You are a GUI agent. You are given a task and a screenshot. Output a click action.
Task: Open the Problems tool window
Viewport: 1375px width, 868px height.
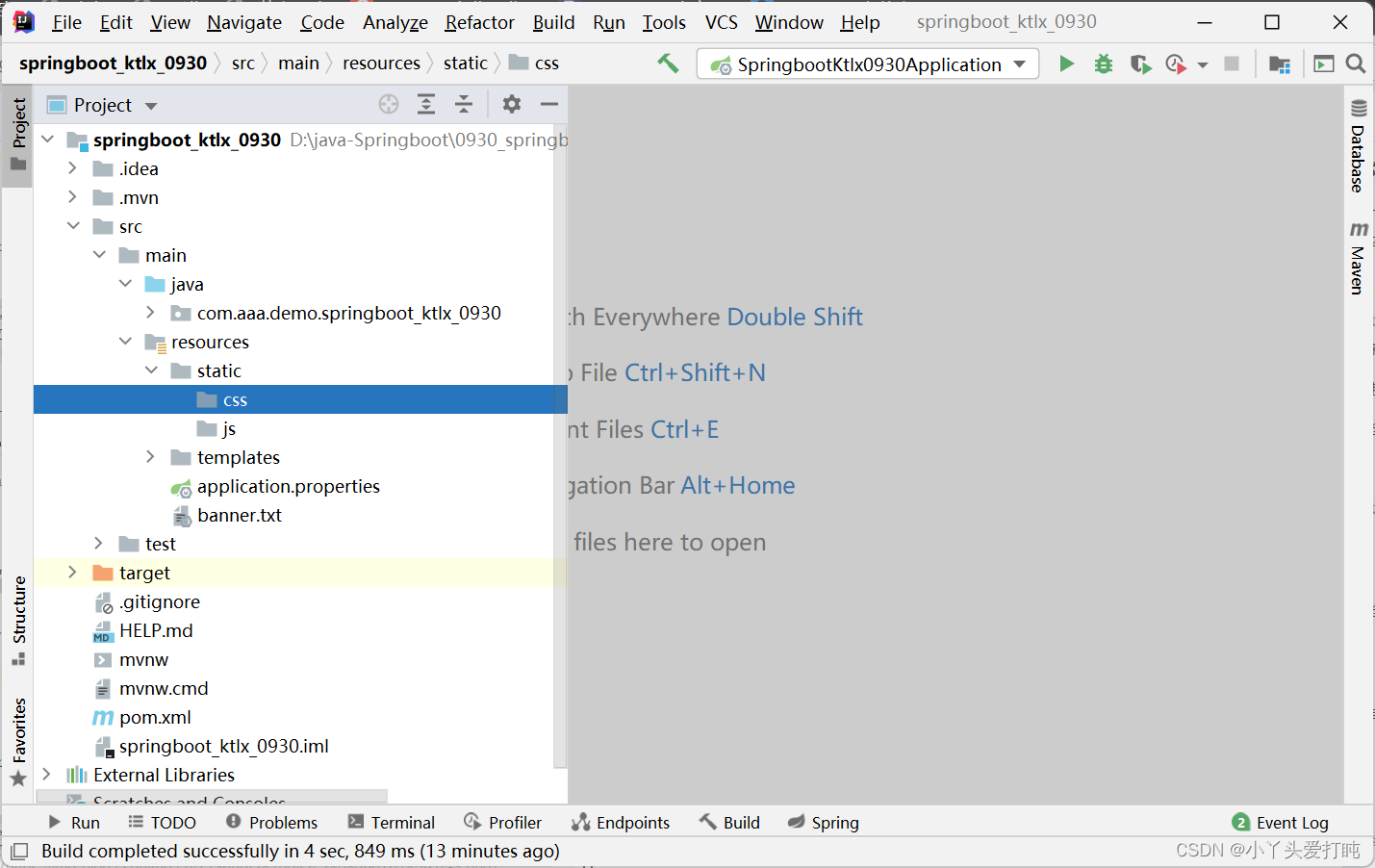tap(271, 823)
